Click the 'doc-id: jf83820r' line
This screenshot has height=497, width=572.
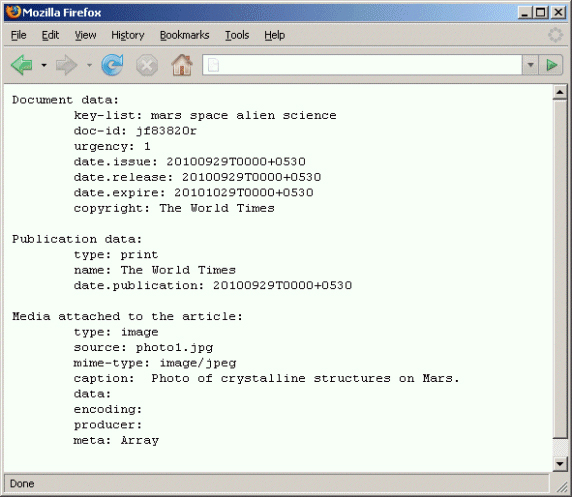click(135, 131)
